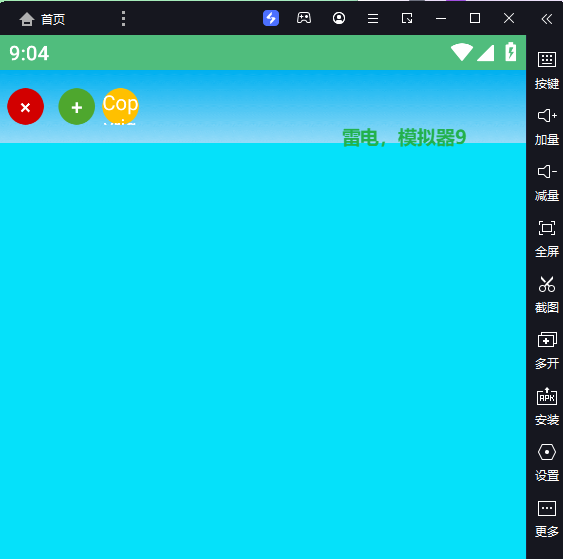Click the blue lightning booster icon
Screen dimensions: 563x559
[271, 18]
